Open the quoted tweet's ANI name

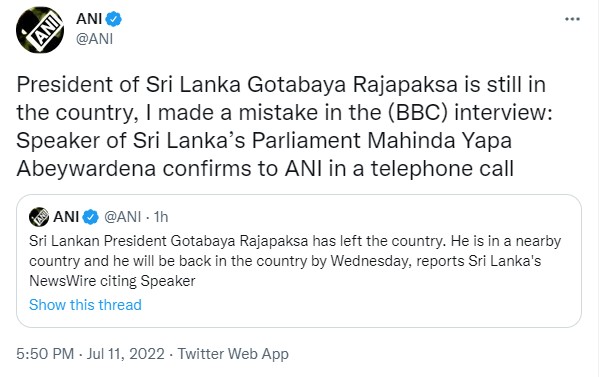point(66,217)
